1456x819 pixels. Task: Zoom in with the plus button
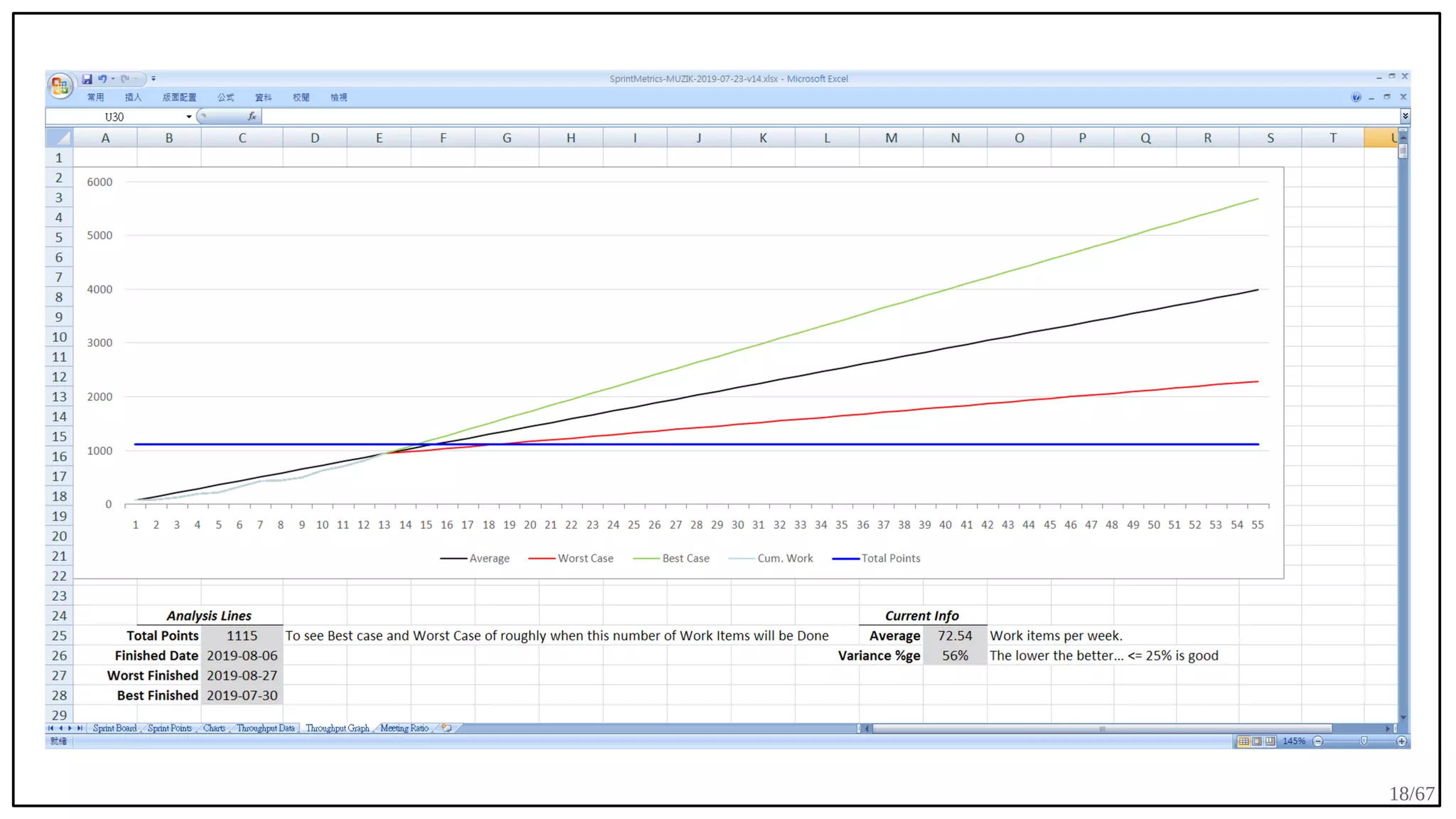pos(1401,742)
